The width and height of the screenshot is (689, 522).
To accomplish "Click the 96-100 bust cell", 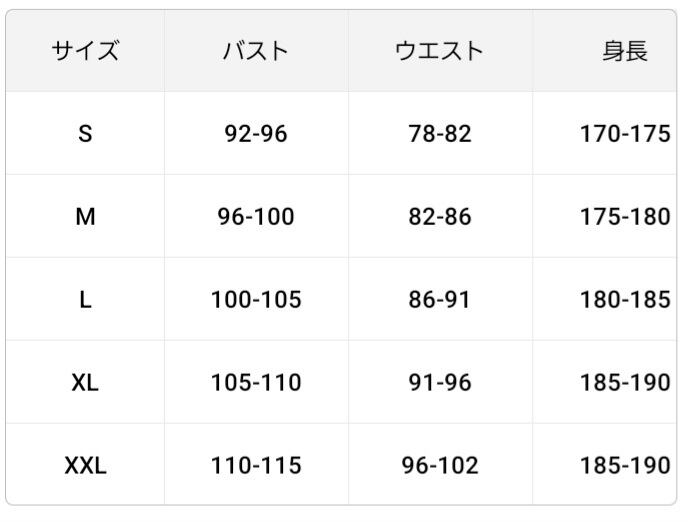I will tap(255, 217).
